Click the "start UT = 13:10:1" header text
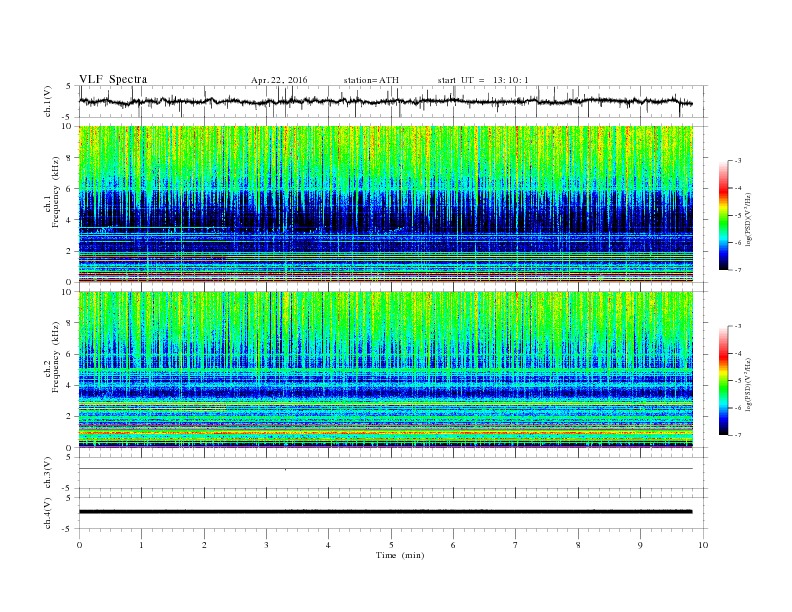This screenshot has width=792, height=612. click(x=483, y=80)
